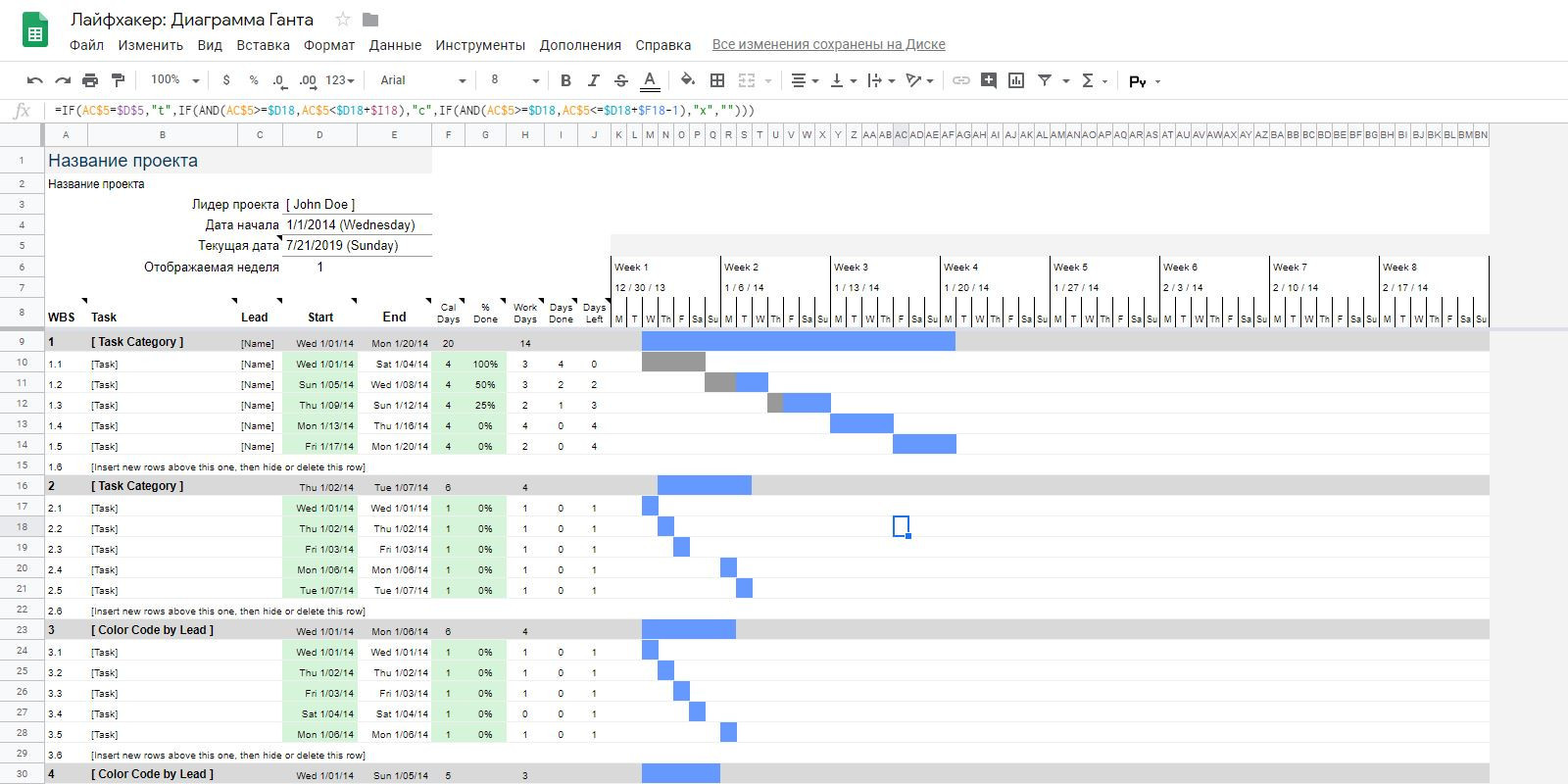Create a filter with the funnel icon
This screenshot has height=784, width=1568.
1045,80
